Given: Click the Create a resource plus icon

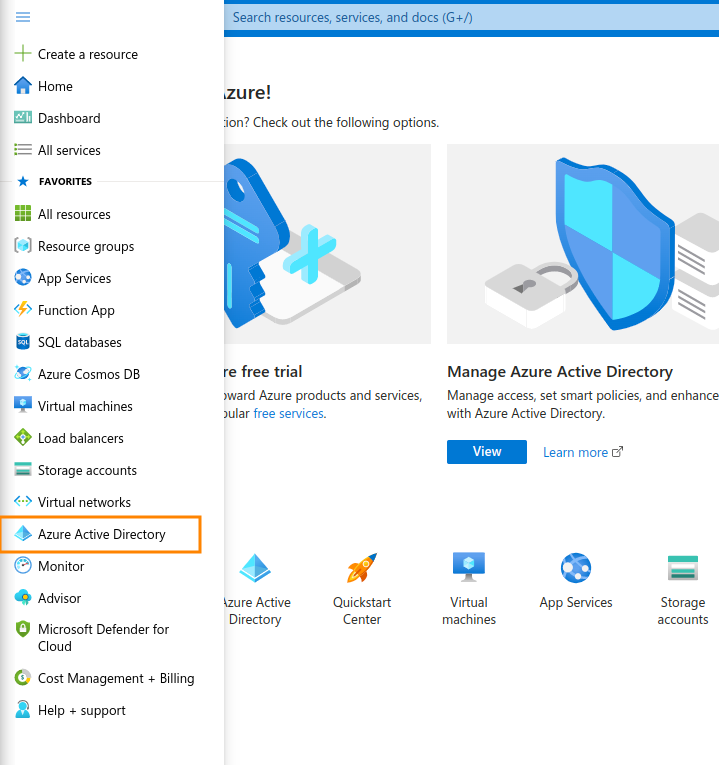Looking at the screenshot, I should point(23,54).
